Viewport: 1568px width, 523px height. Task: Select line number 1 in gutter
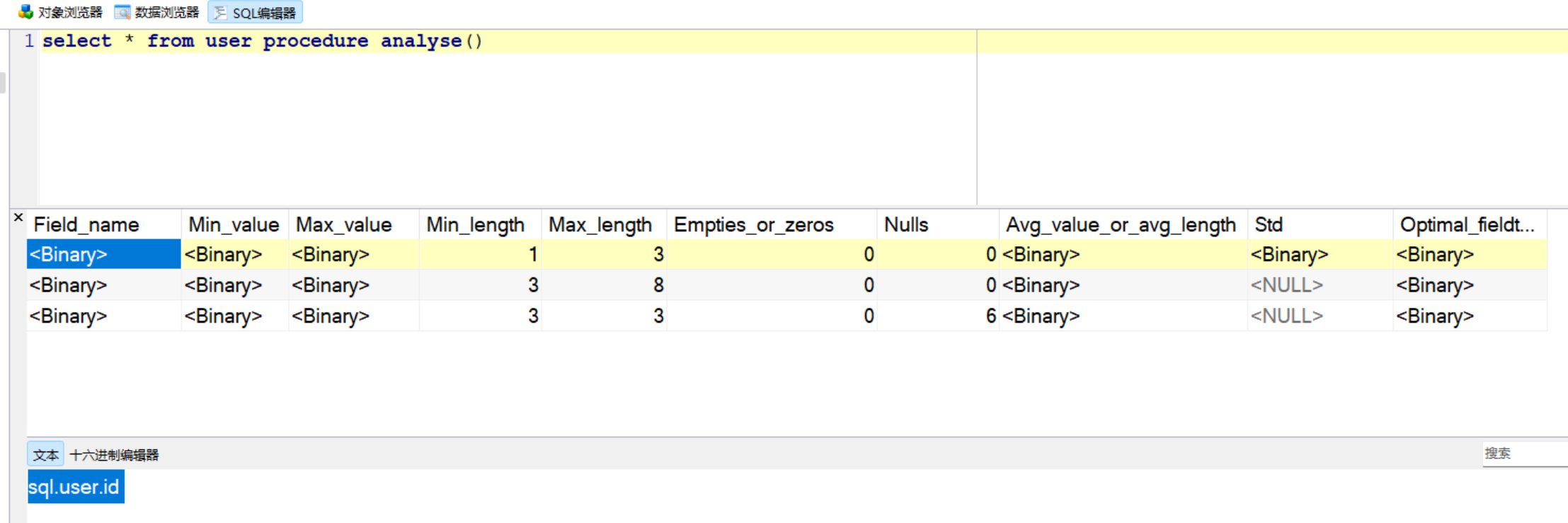29,41
